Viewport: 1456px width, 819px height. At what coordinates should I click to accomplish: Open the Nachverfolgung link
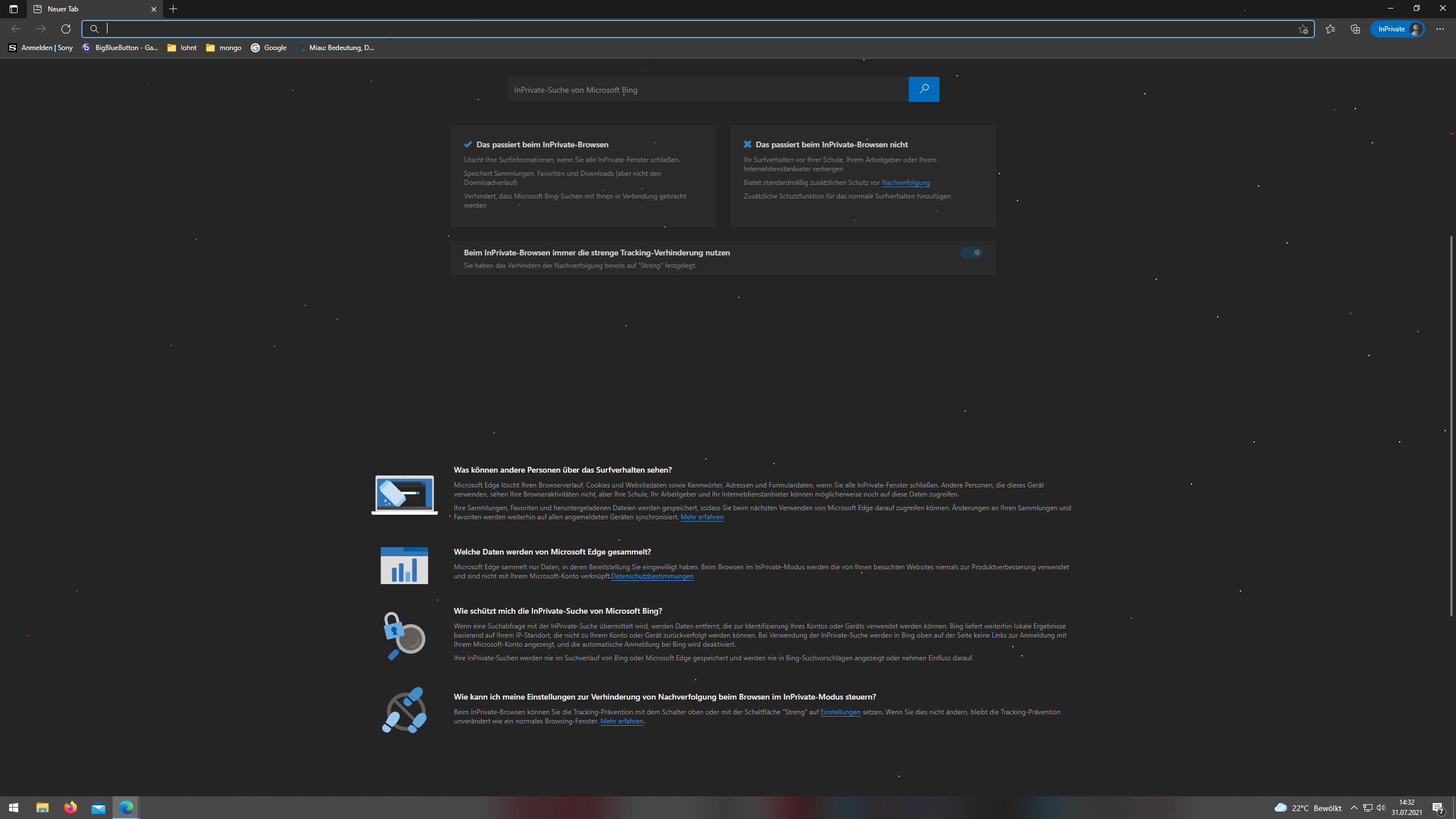[905, 183]
